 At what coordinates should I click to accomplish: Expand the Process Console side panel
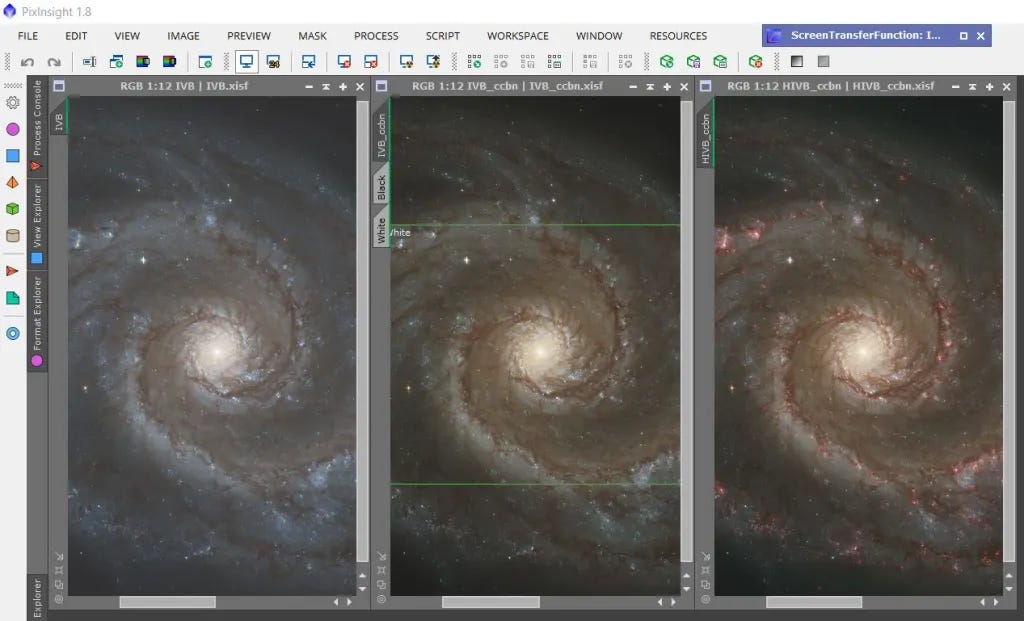37,123
